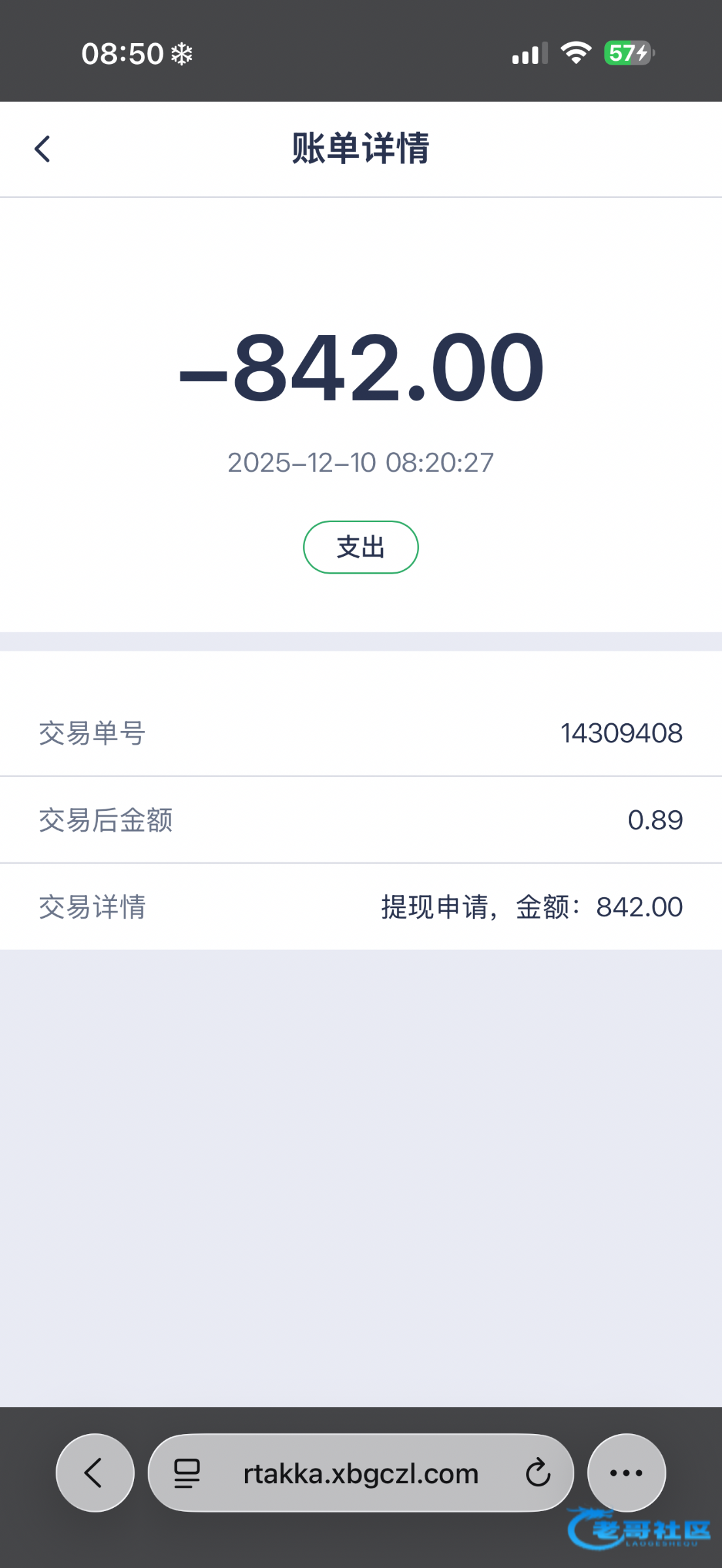Tap the address bar rtakka.xbgczl.com

click(x=361, y=1473)
